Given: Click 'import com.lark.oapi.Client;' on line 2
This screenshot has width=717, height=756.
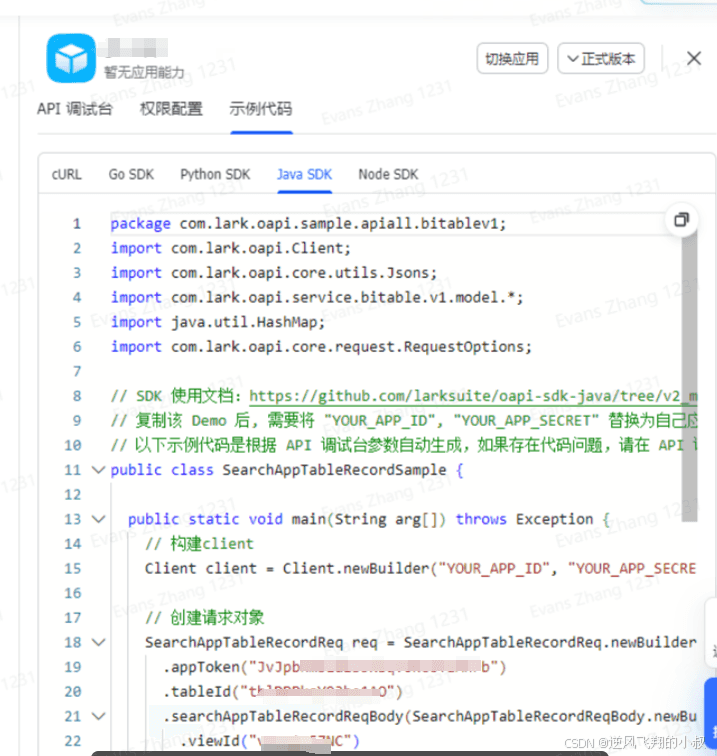Looking at the screenshot, I should coord(230,248).
